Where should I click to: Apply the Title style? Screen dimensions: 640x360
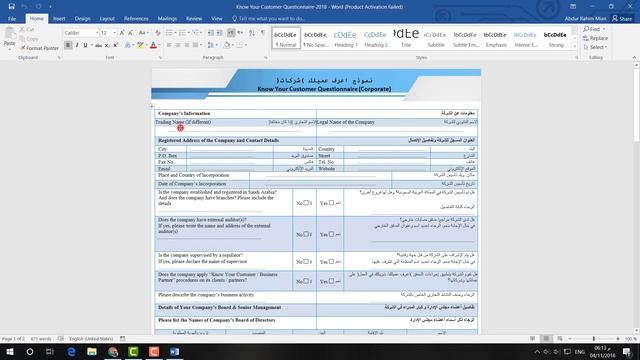click(x=406, y=38)
